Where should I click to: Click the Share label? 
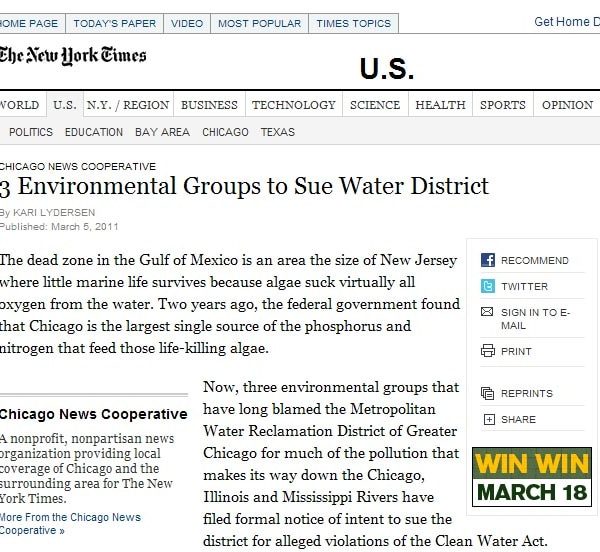(x=518, y=419)
